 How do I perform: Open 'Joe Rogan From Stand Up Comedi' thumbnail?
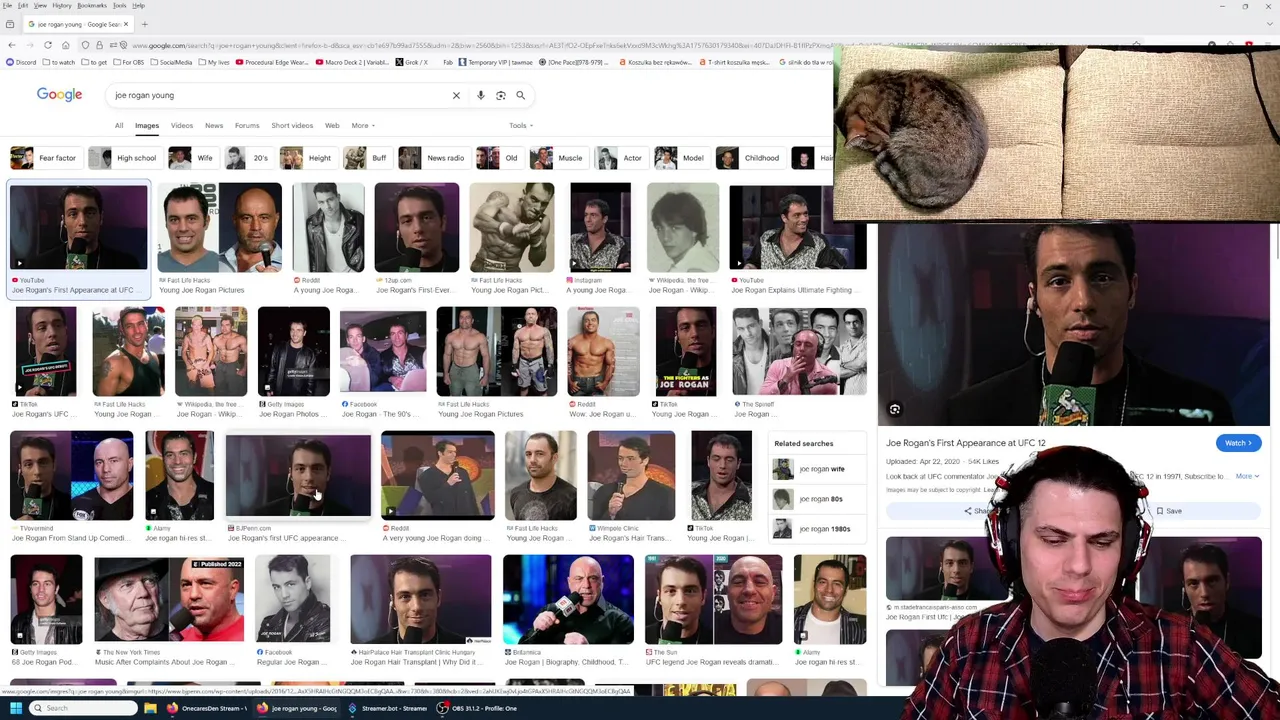tap(71, 476)
